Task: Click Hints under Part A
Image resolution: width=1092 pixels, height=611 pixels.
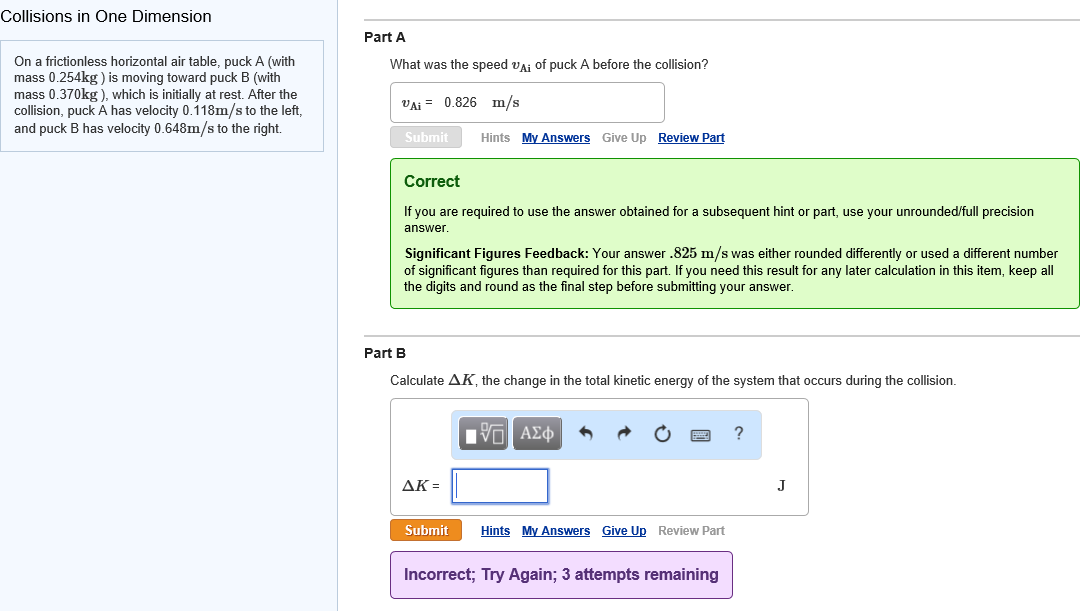Action: [x=495, y=138]
